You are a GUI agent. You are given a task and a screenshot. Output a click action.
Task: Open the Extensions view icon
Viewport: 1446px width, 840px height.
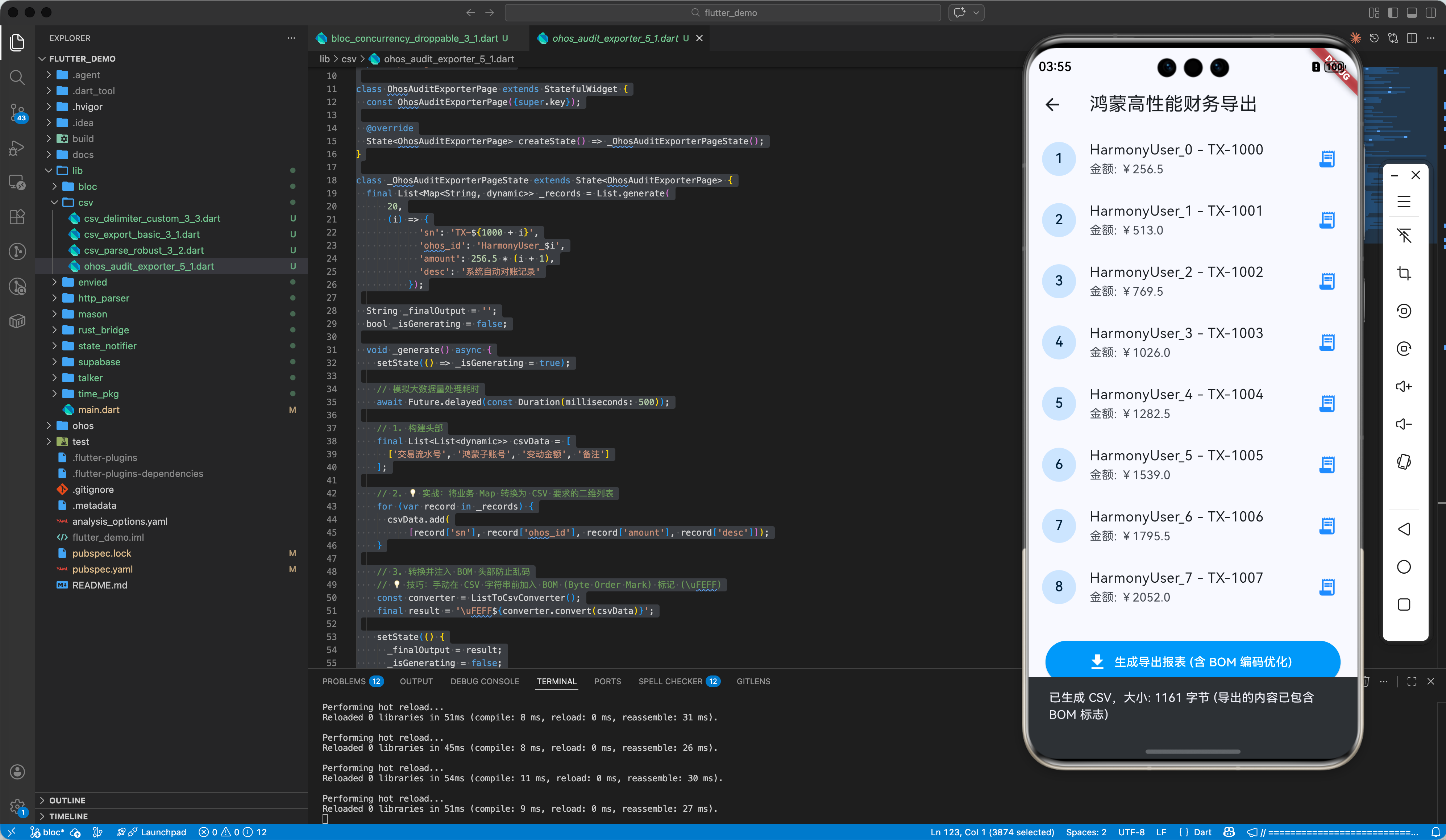click(17, 217)
